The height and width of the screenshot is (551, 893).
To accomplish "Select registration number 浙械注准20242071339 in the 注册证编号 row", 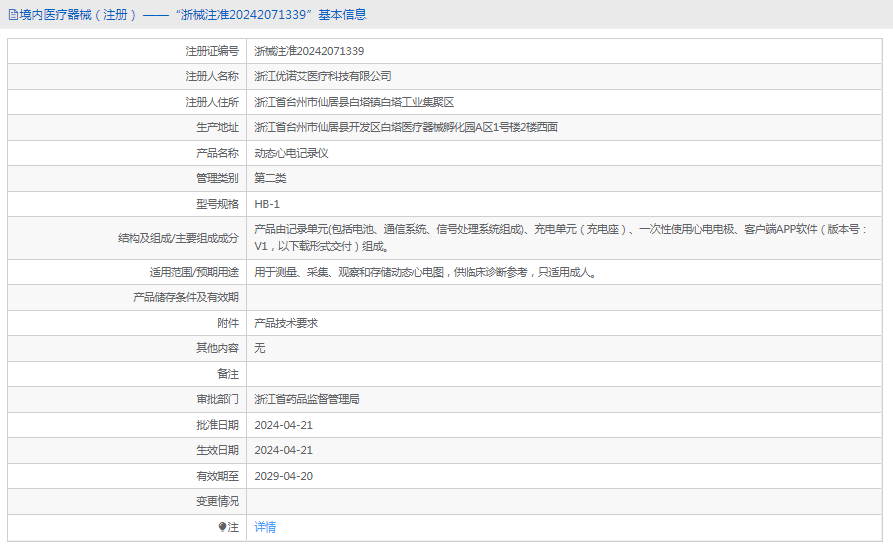I will point(309,51).
